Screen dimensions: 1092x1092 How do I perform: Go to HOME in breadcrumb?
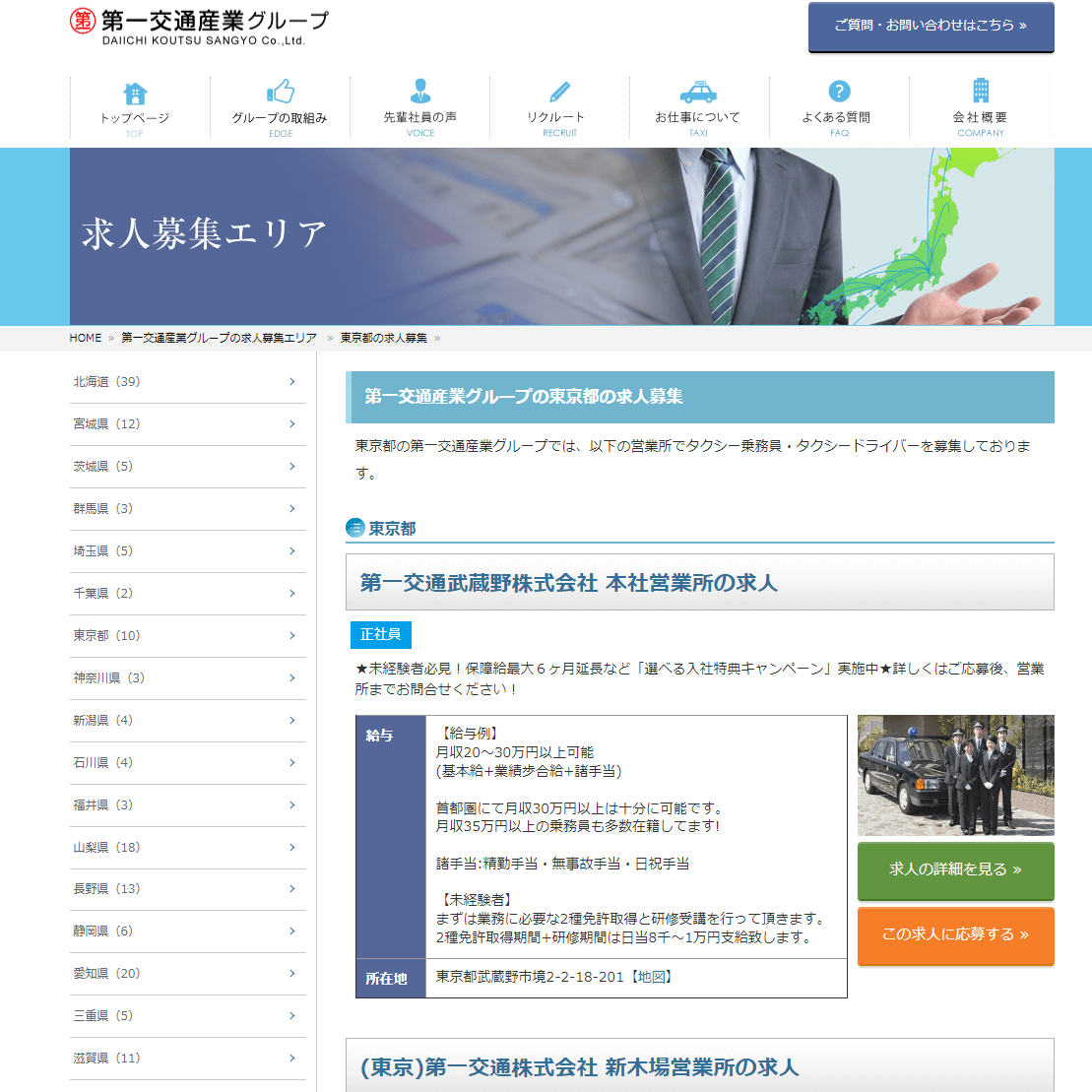86,338
